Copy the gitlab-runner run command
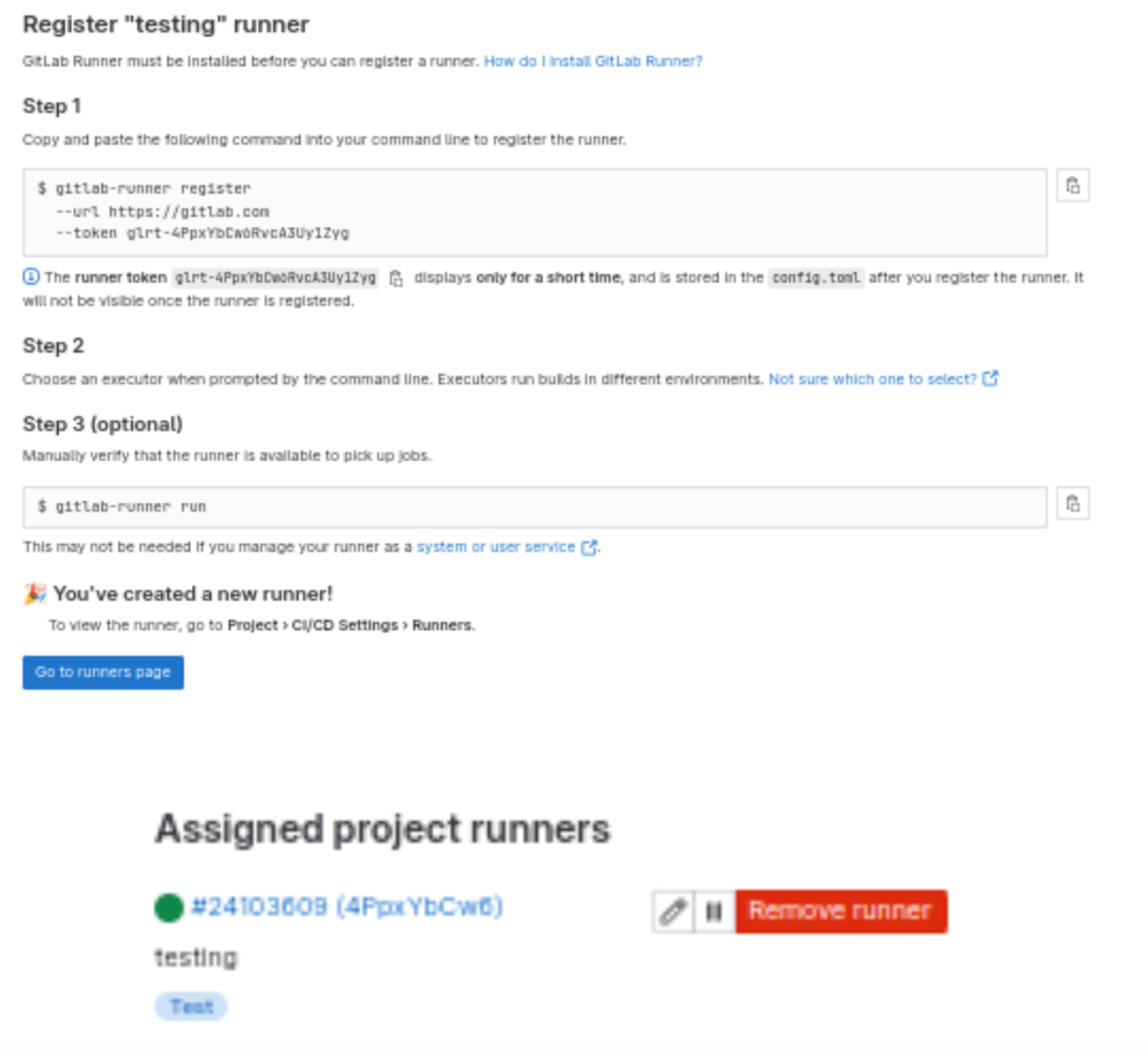 click(x=1072, y=504)
